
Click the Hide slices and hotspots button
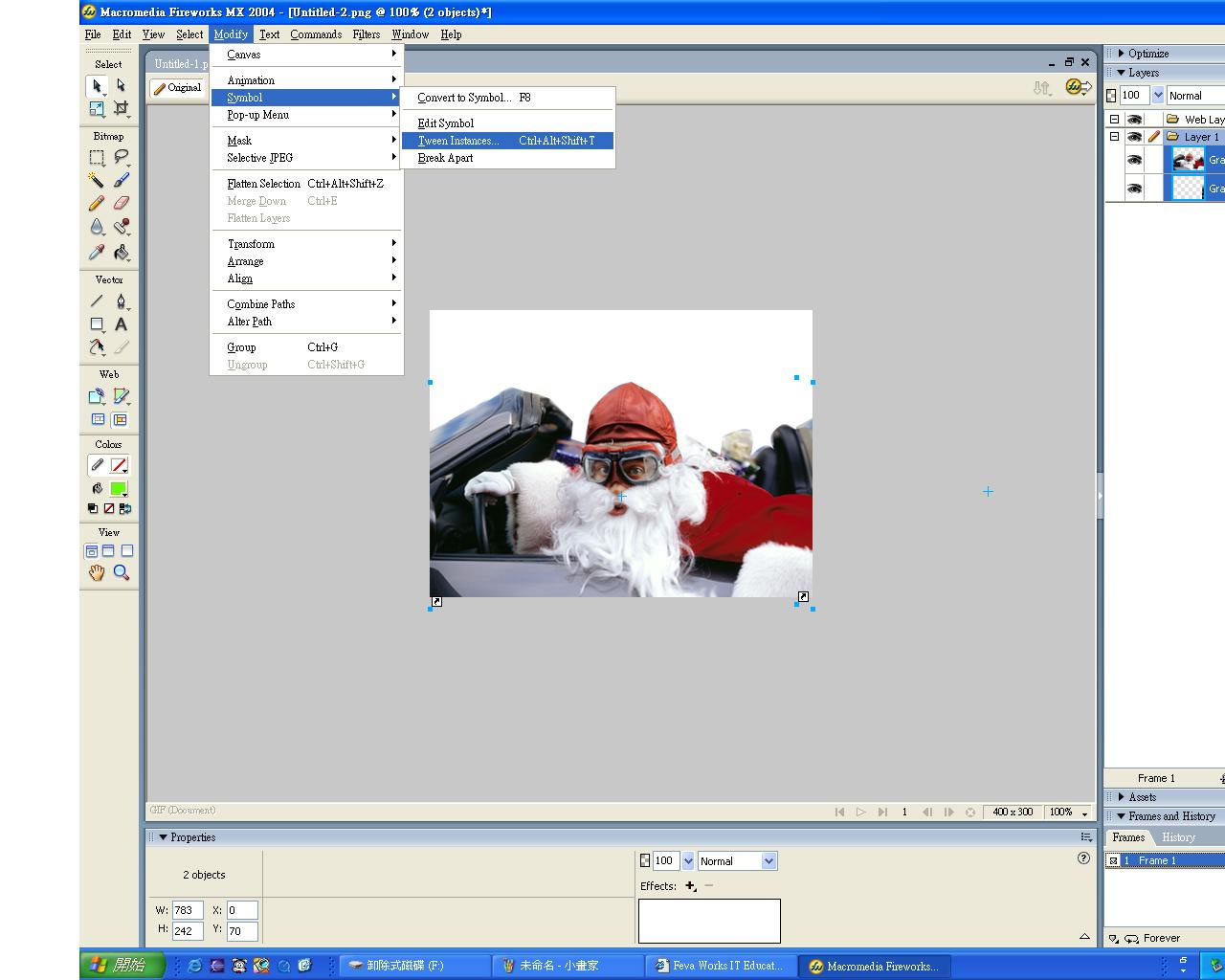click(98, 419)
